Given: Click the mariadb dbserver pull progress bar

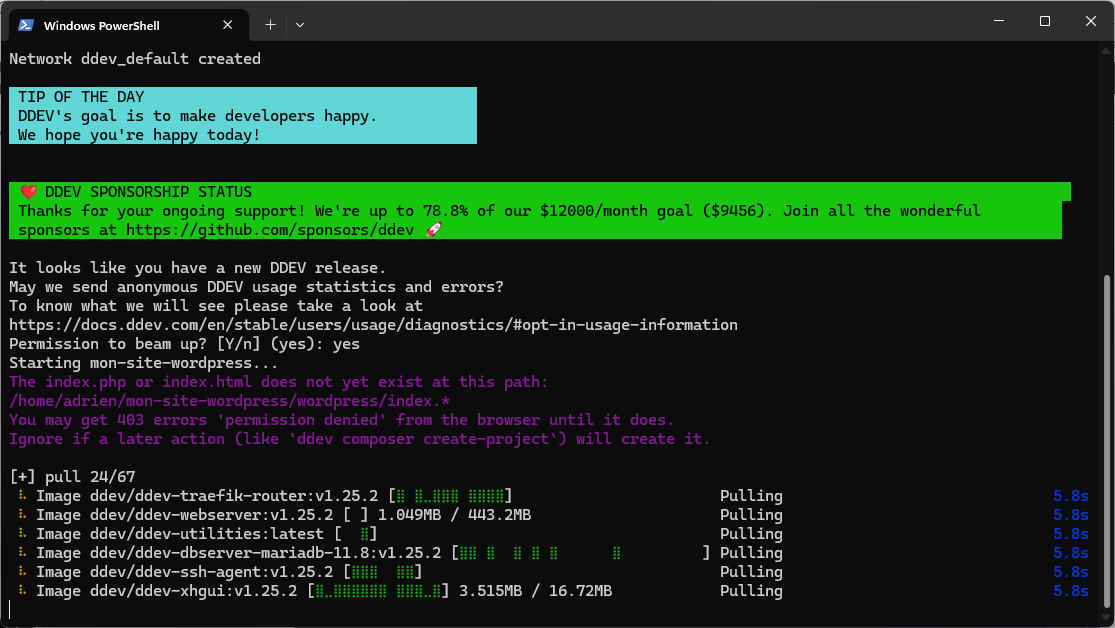Looking at the screenshot, I should [581, 553].
